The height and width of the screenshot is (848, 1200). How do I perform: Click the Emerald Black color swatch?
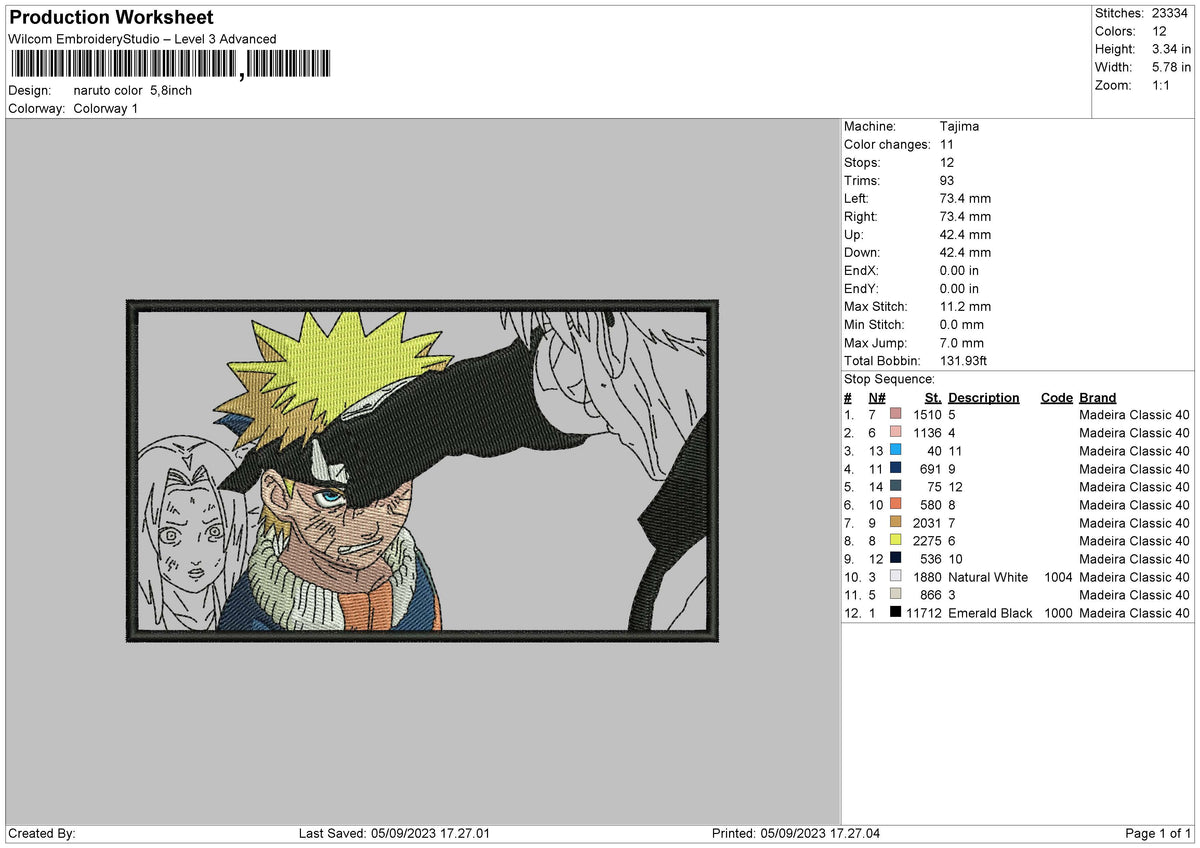895,613
